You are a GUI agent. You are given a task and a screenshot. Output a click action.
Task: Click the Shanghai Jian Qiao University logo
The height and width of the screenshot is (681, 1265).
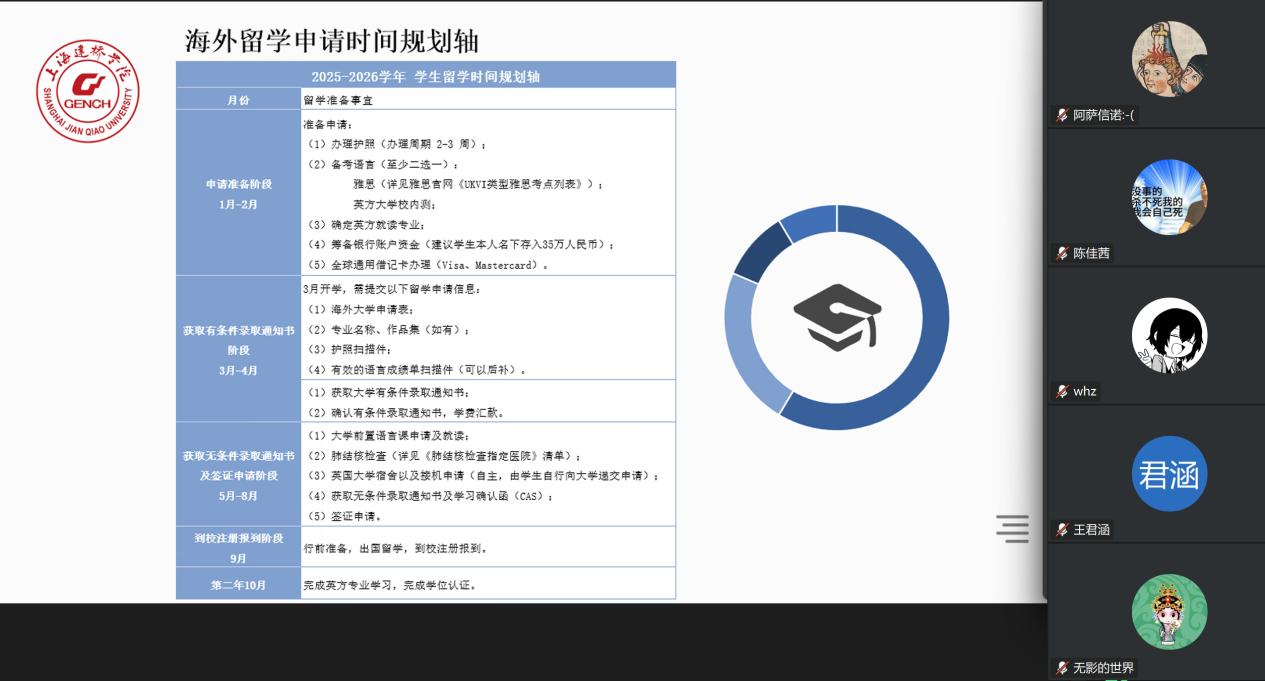(88, 91)
